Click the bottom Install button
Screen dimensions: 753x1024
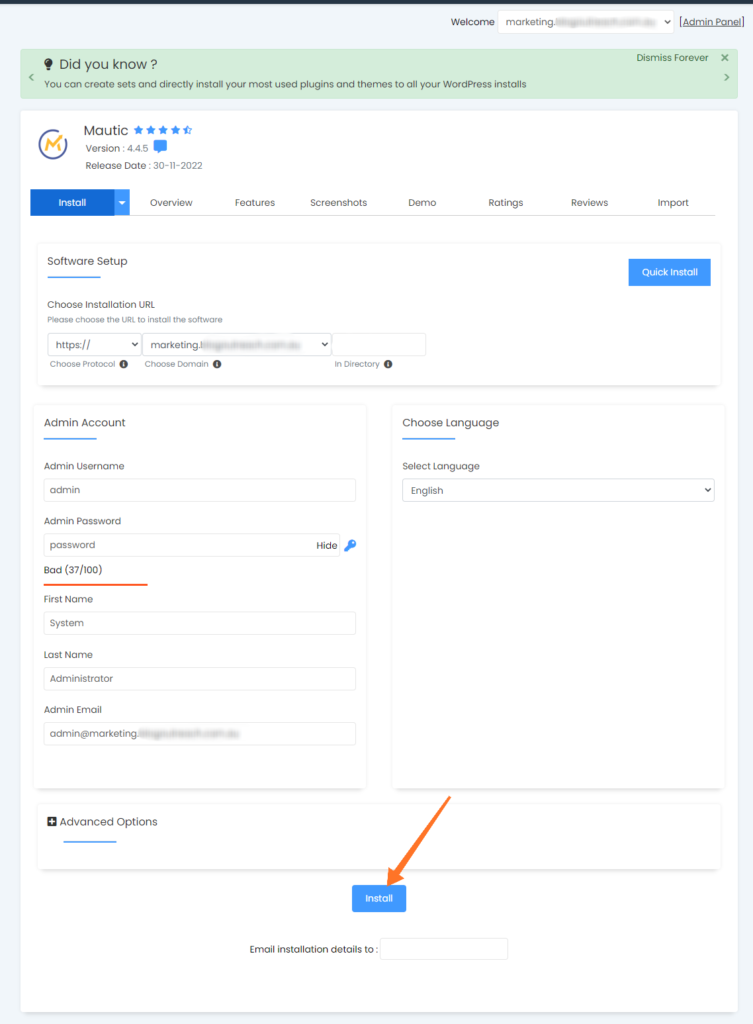379,899
